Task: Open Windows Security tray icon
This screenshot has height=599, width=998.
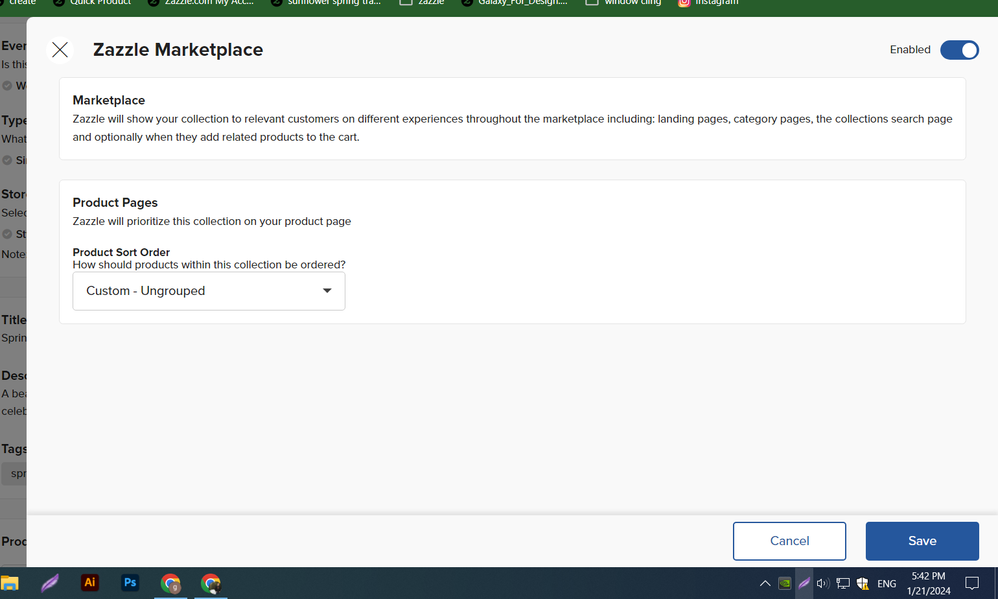Action: pos(863,583)
